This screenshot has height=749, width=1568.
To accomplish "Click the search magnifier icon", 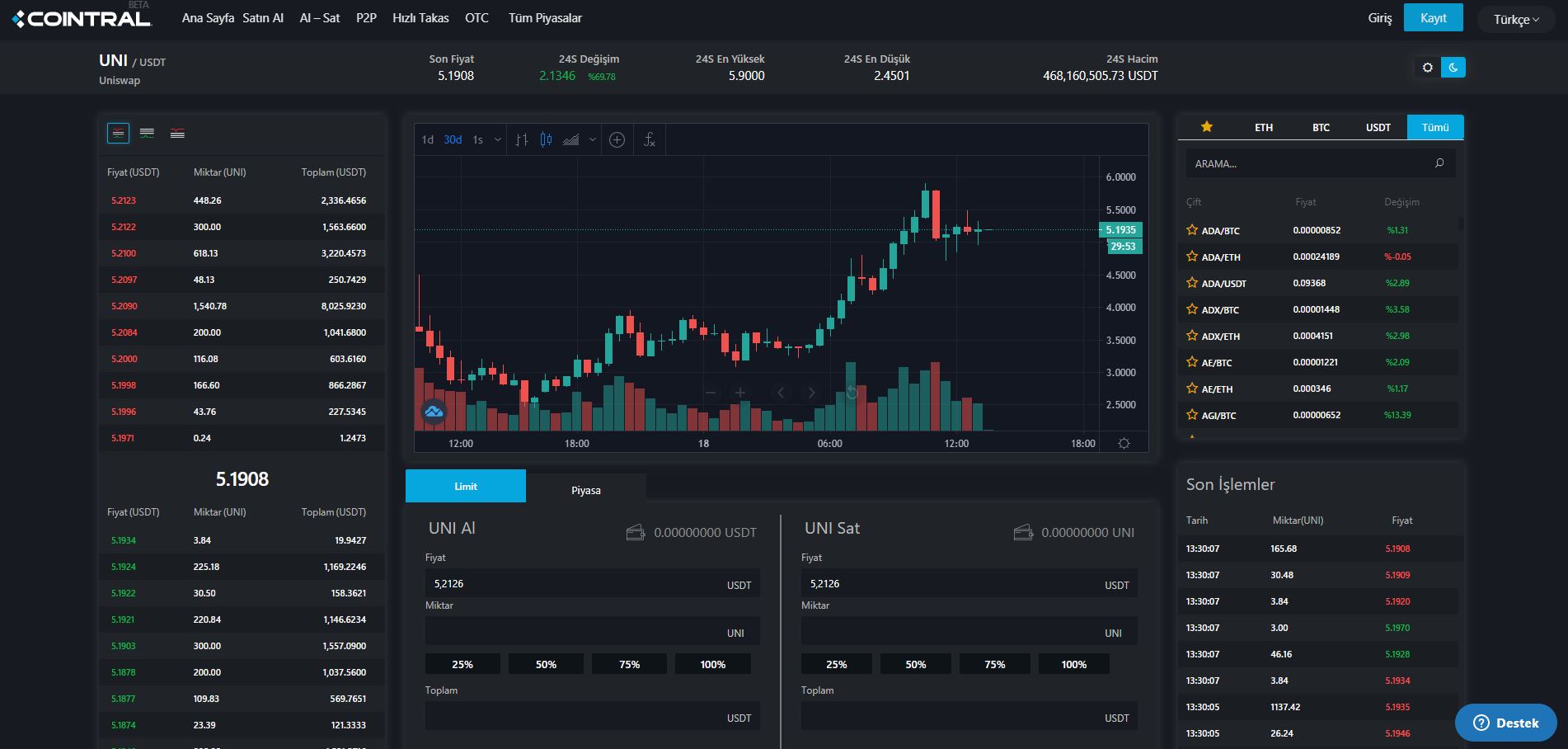I will coord(1439,163).
